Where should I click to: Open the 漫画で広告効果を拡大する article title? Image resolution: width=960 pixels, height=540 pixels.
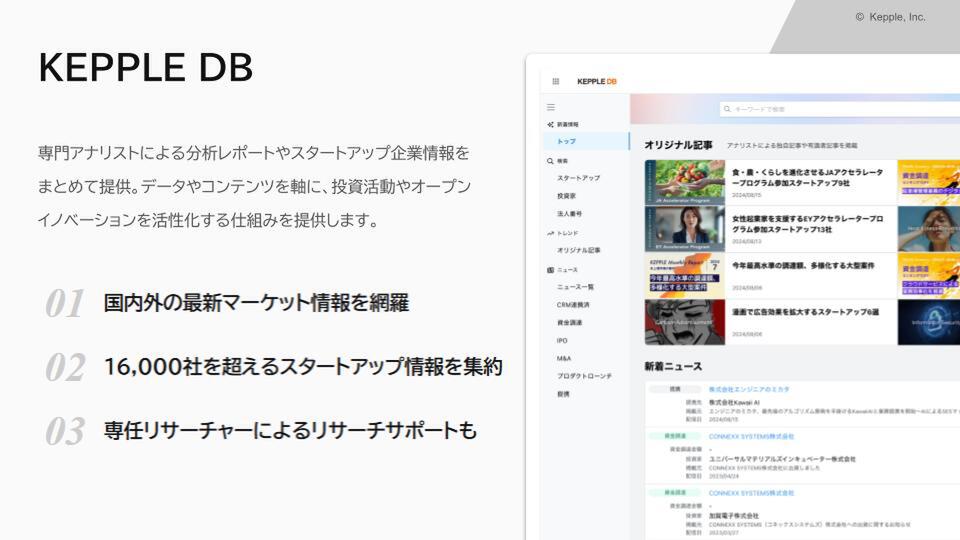805,312
